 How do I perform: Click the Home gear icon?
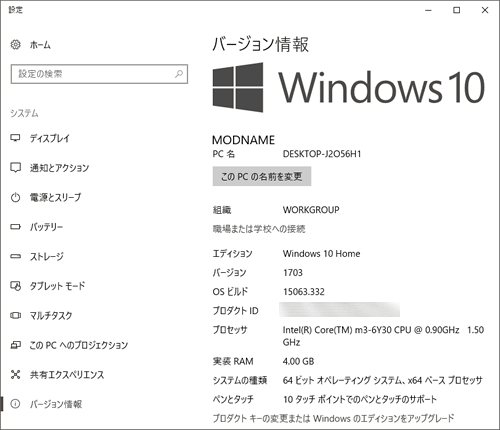(16, 44)
